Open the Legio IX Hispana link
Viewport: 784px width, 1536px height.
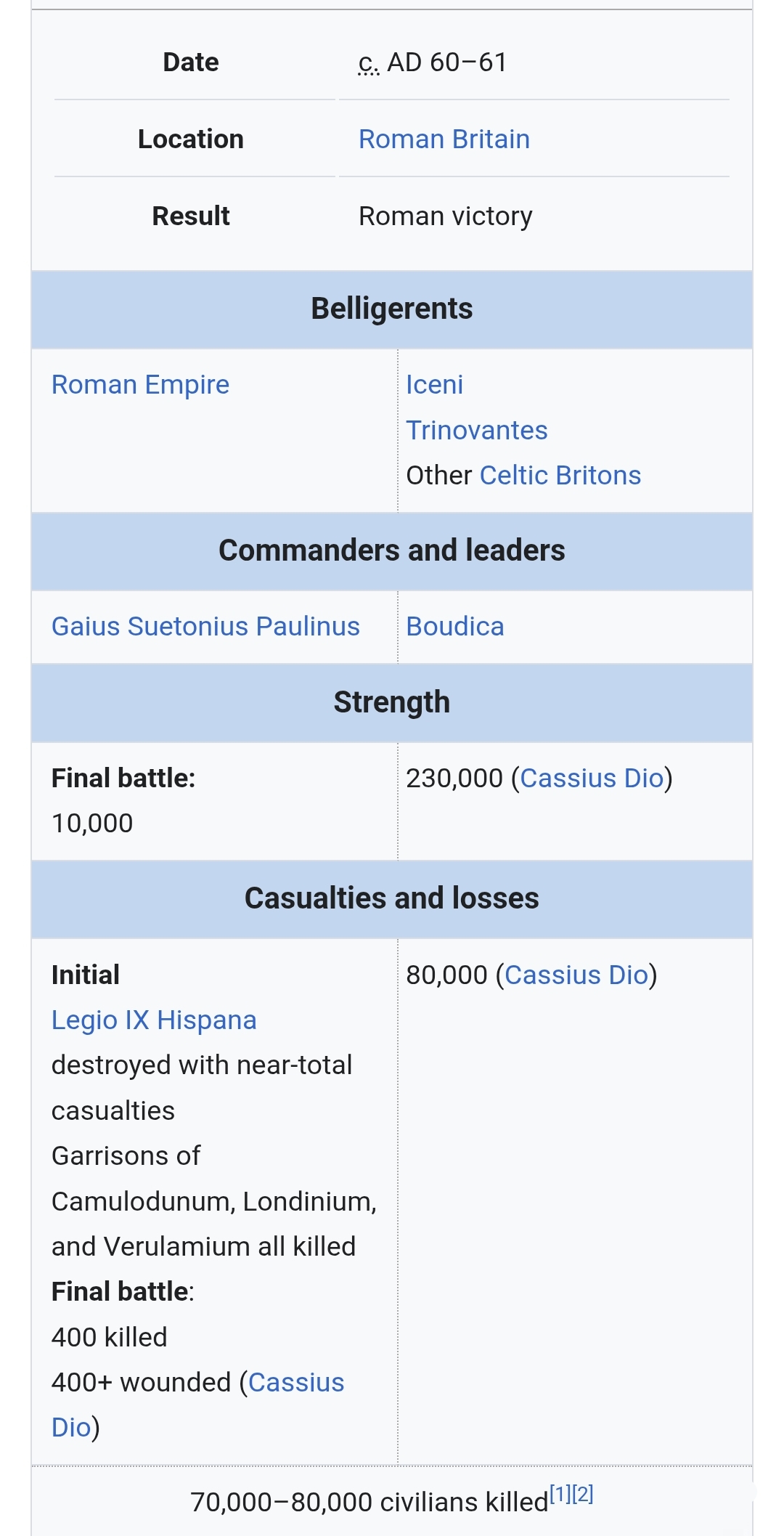[x=154, y=1020]
